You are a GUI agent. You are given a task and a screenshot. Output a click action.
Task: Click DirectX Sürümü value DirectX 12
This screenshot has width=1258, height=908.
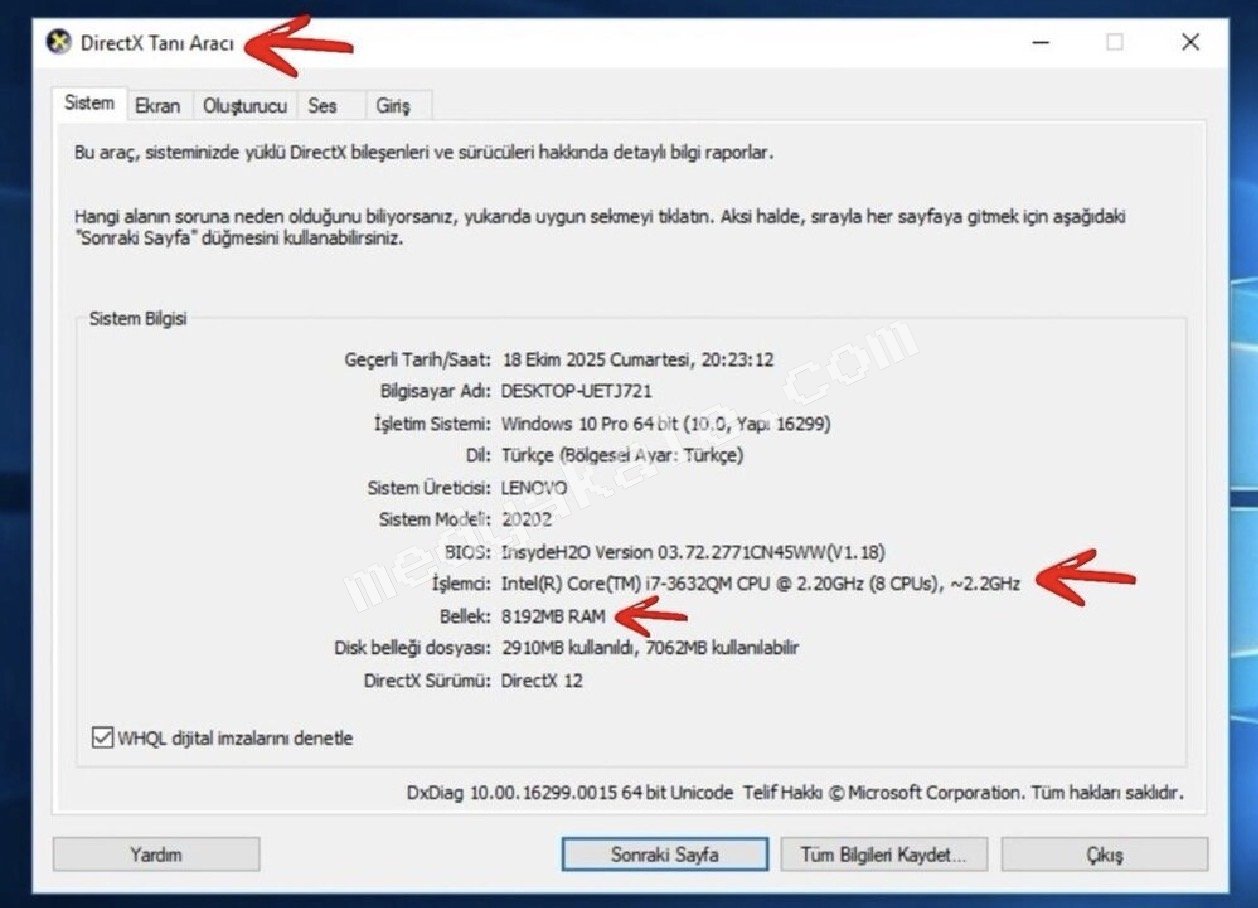[x=541, y=681]
